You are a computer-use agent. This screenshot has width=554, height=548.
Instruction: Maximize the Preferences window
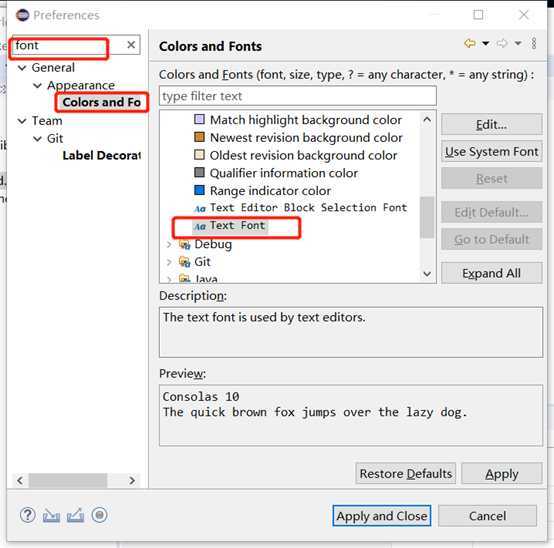coord(478,15)
